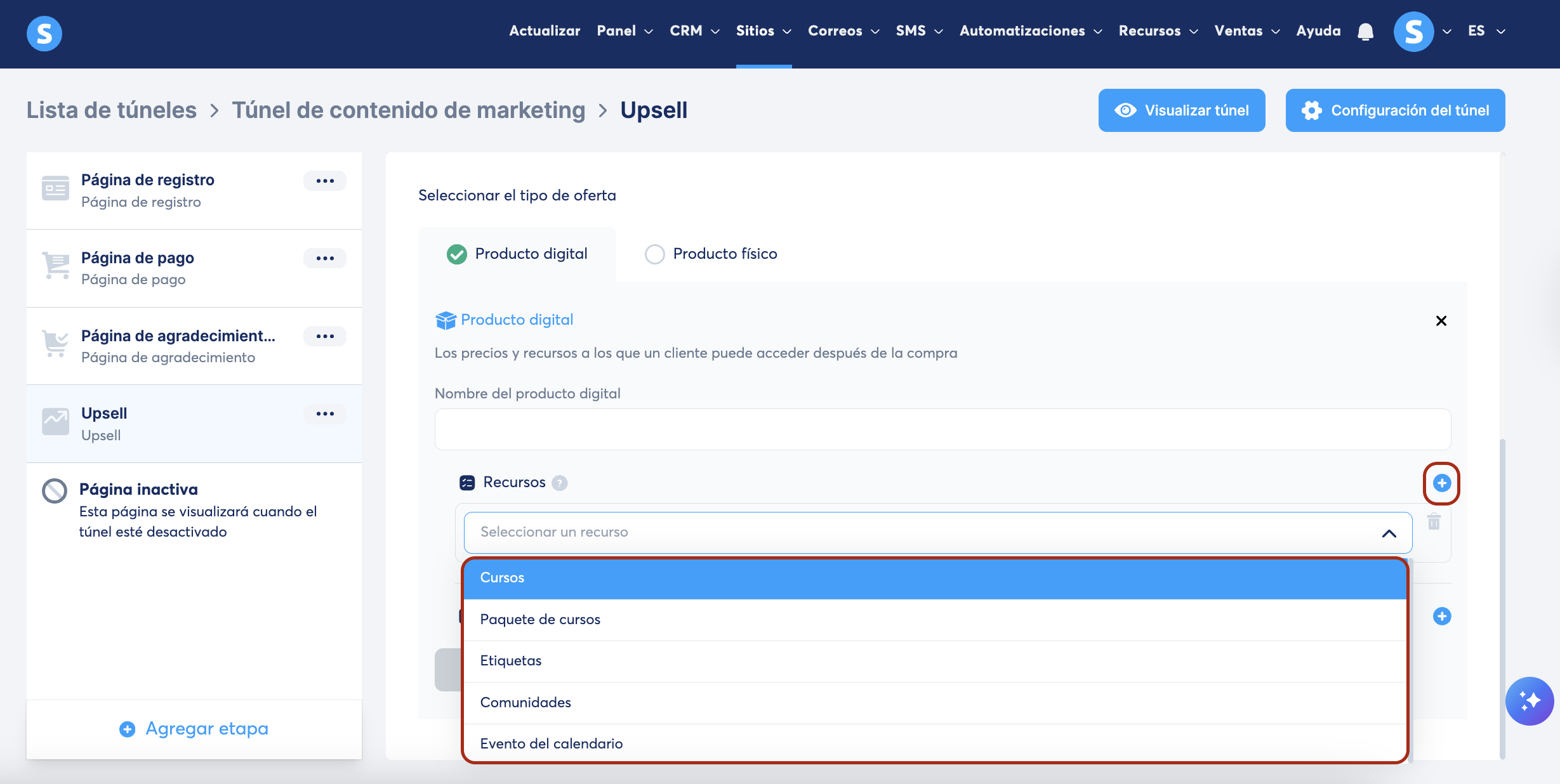Open the Recursos help question mark
The width and height of the screenshot is (1560, 784).
559,483
